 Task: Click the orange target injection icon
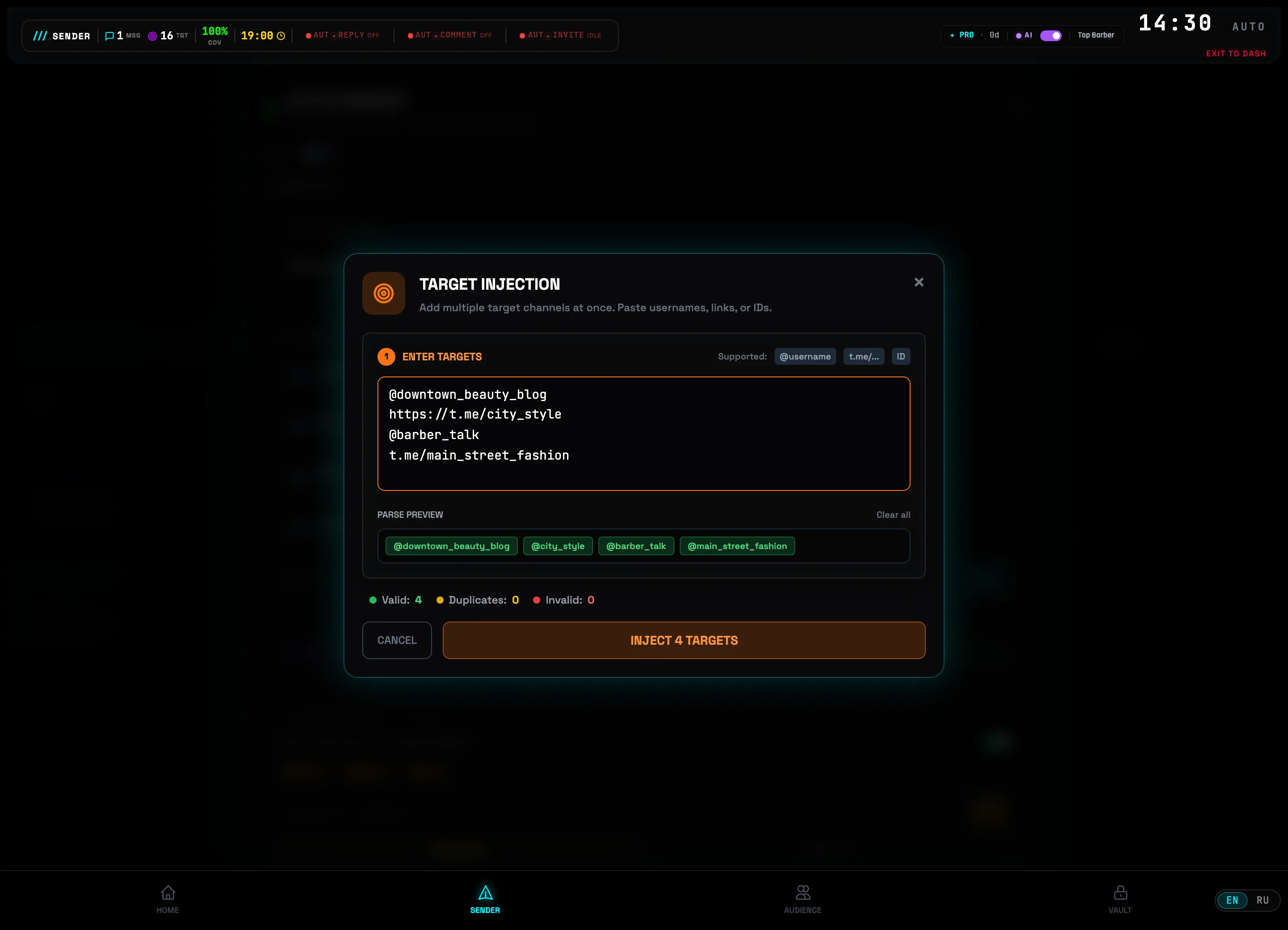(383, 293)
